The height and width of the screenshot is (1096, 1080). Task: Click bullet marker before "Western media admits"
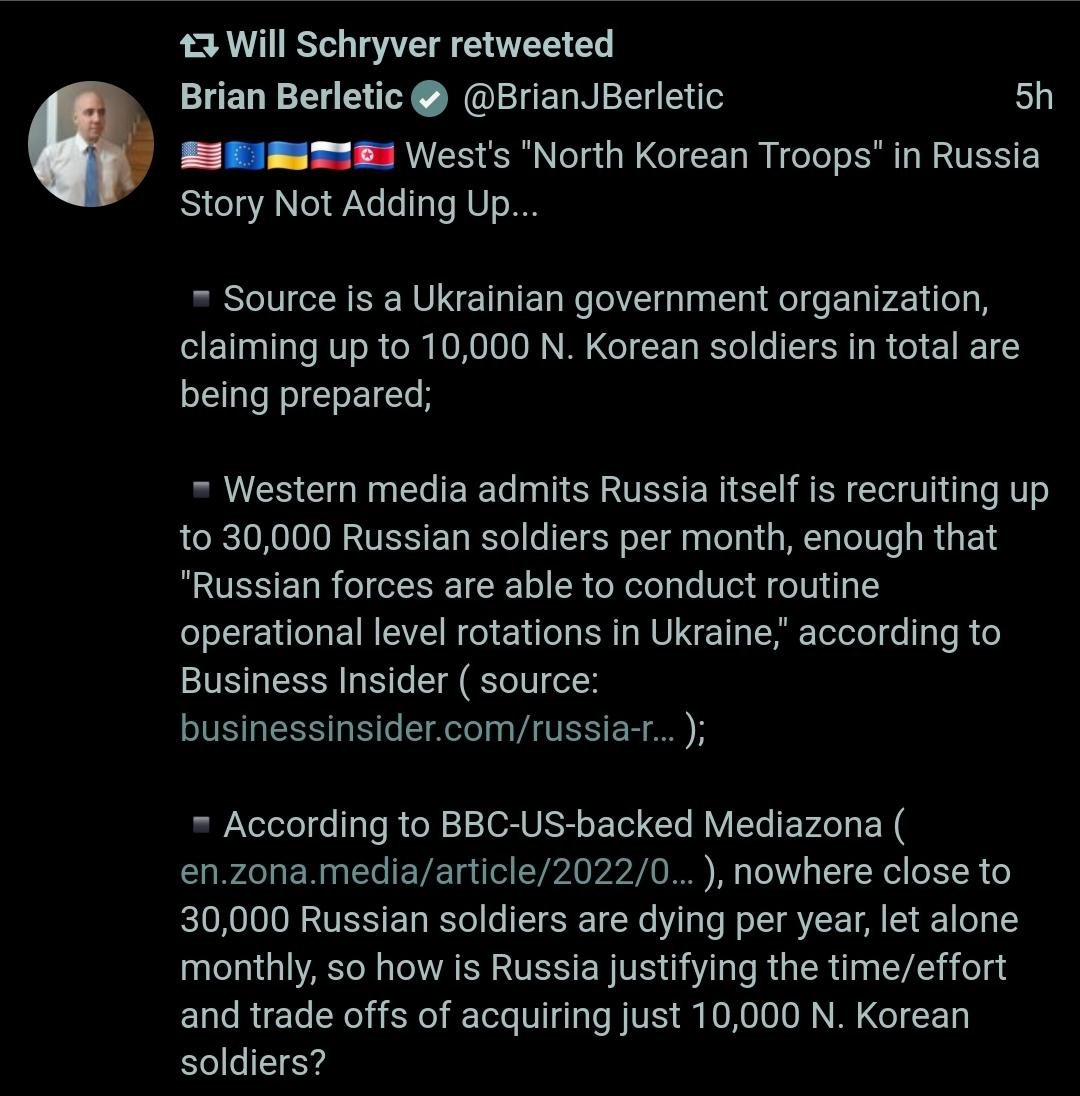[200, 490]
